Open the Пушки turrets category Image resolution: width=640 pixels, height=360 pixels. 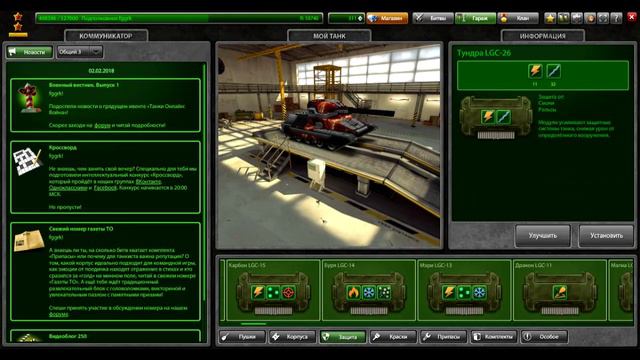tap(242, 337)
